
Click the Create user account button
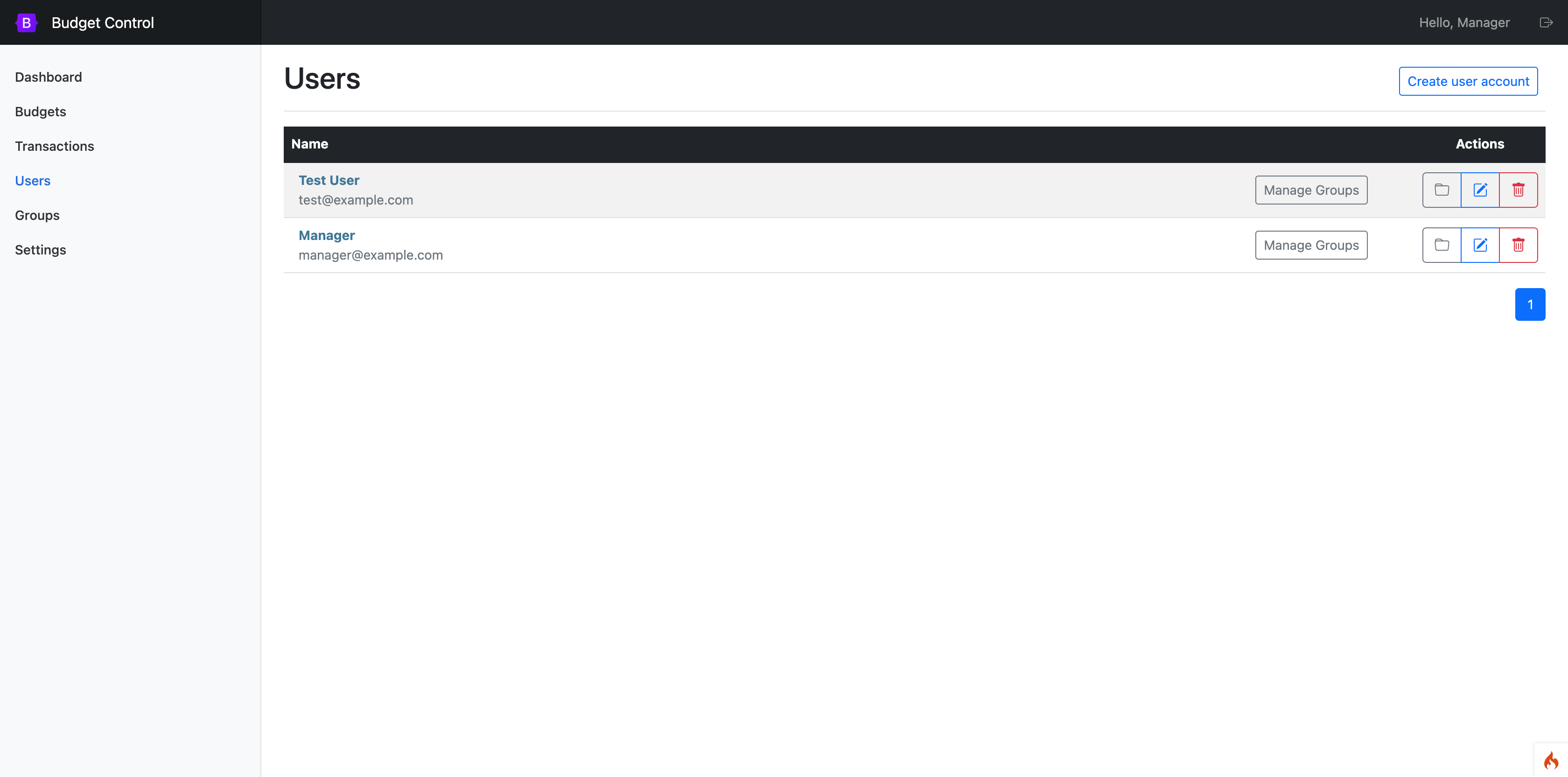1468,82
